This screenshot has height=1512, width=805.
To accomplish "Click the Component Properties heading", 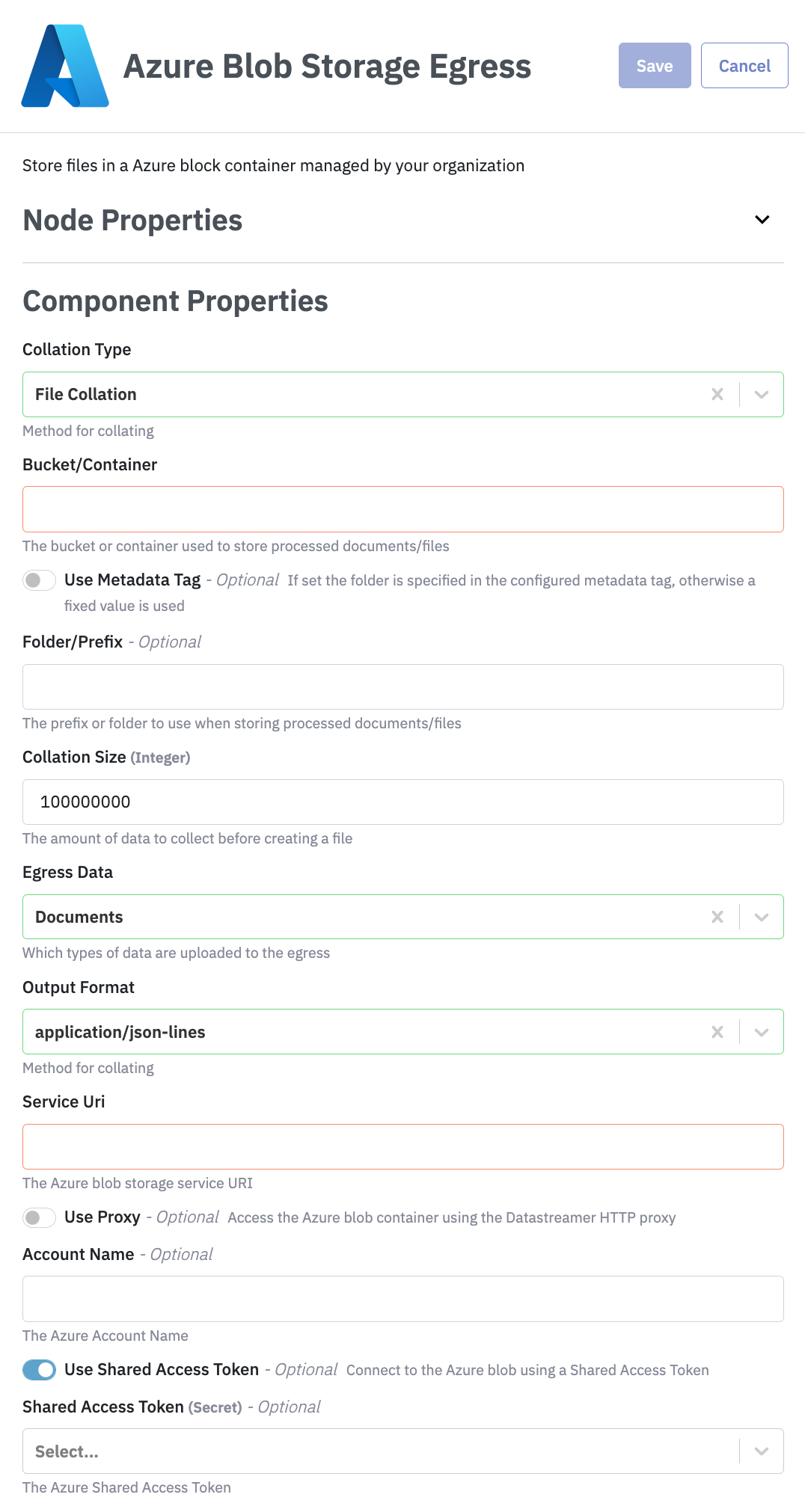I will tap(175, 301).
